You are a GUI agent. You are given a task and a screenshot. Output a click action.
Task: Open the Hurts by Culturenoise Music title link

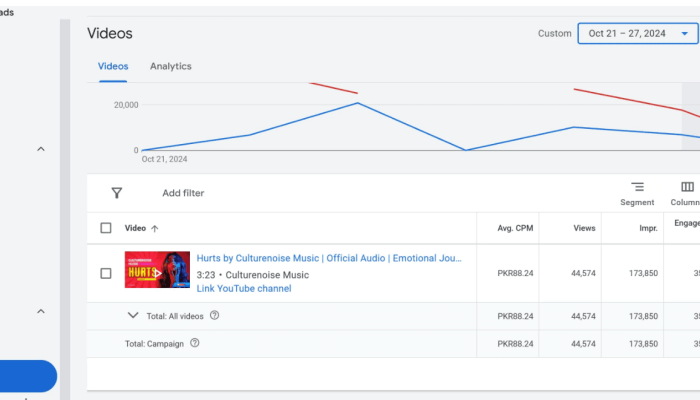(x=329, y=258)
